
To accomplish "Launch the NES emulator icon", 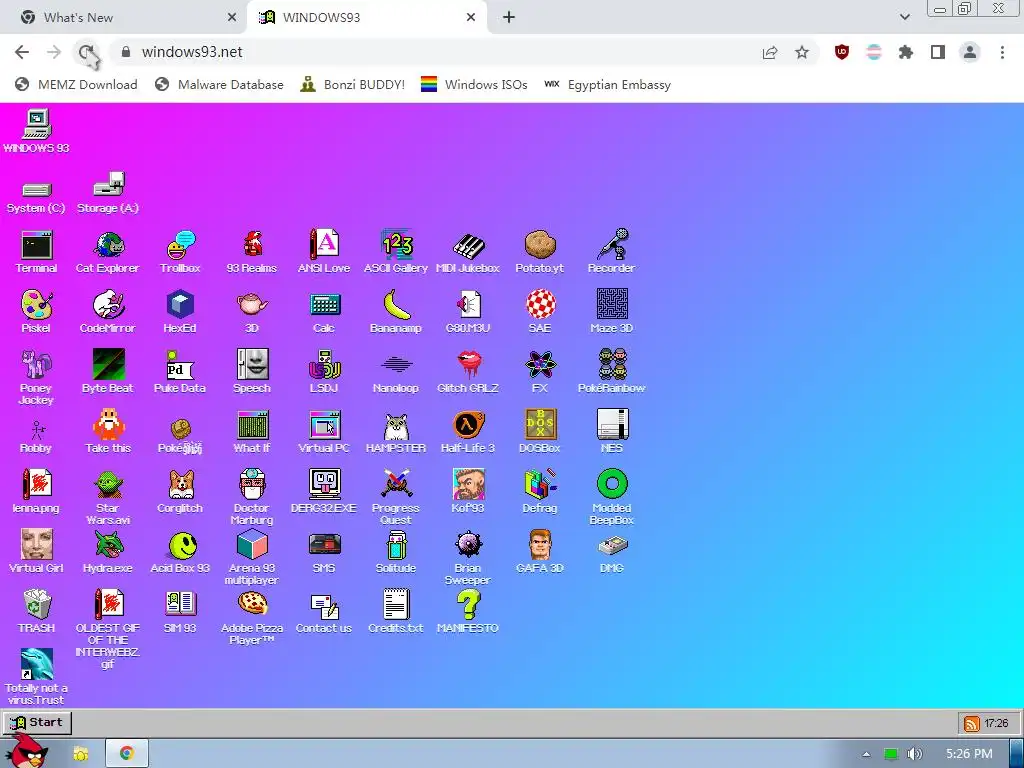I will [612, 432].
